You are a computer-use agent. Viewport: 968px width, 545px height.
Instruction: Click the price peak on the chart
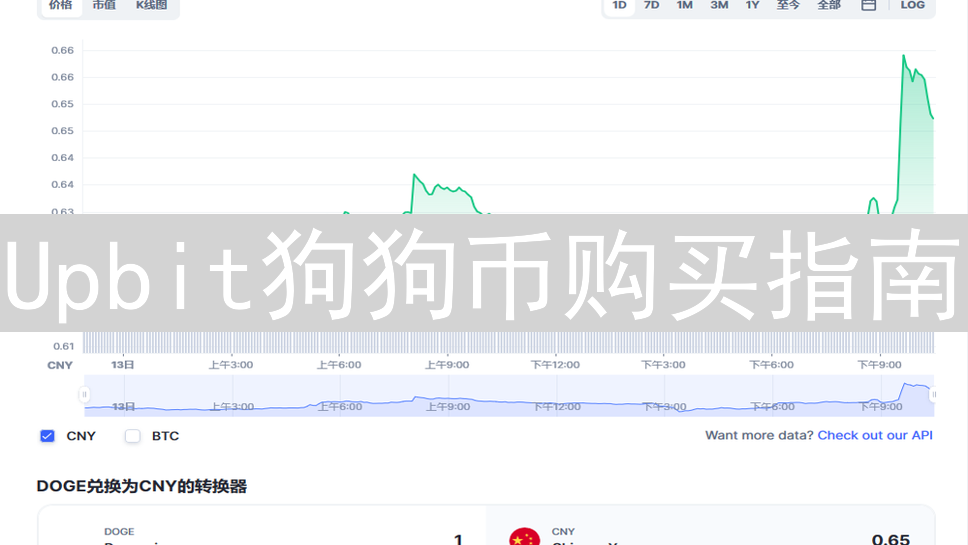point(904,56)
